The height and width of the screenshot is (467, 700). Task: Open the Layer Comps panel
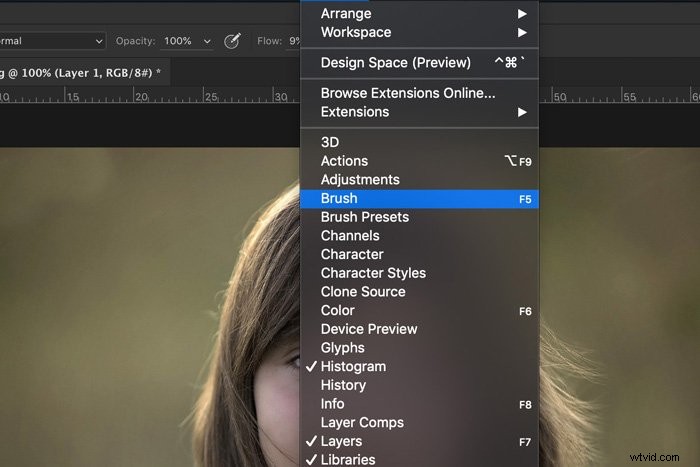[419, 422]
